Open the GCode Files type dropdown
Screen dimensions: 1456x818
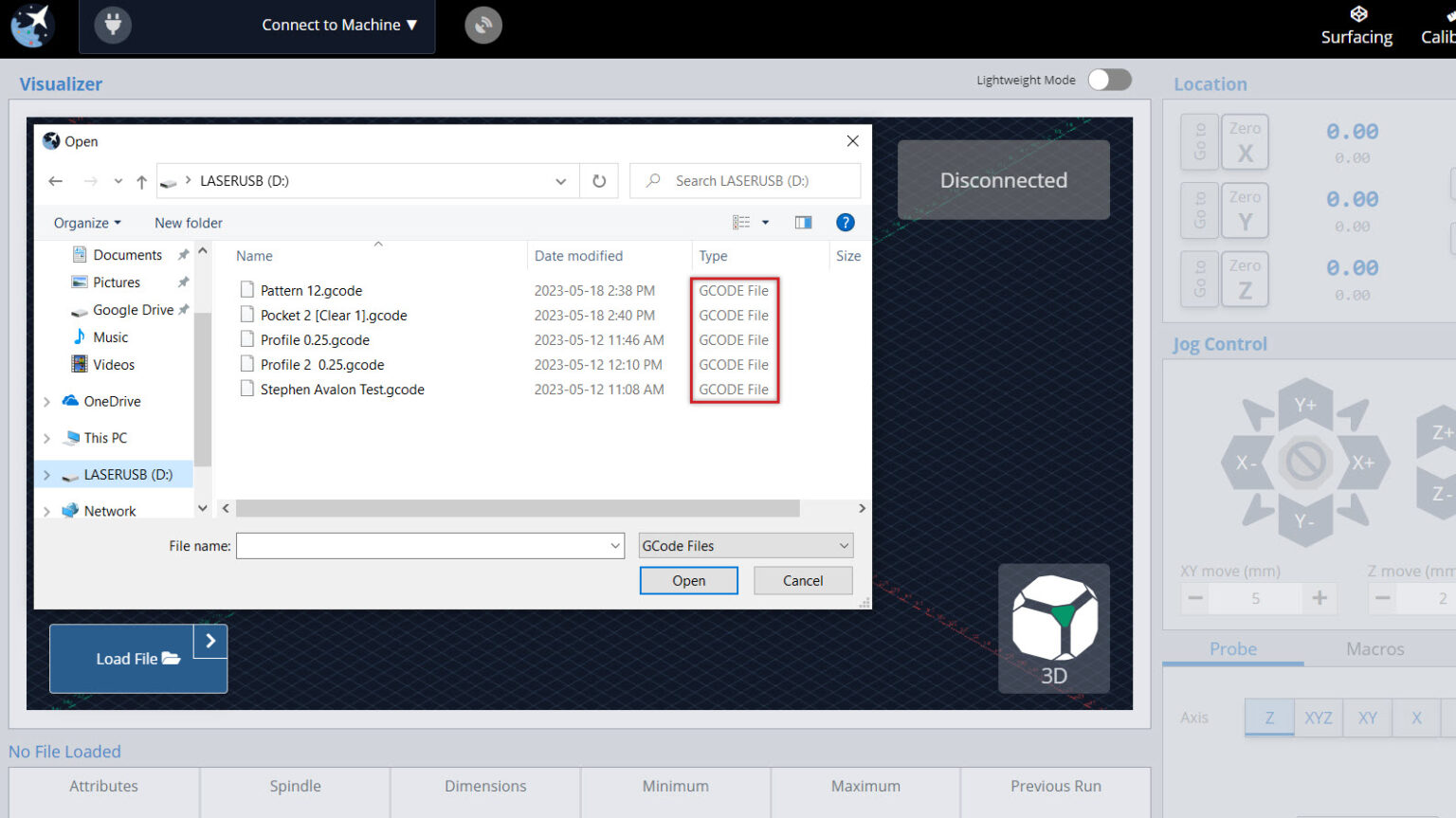pyautogui.click(x=746, y=546)
